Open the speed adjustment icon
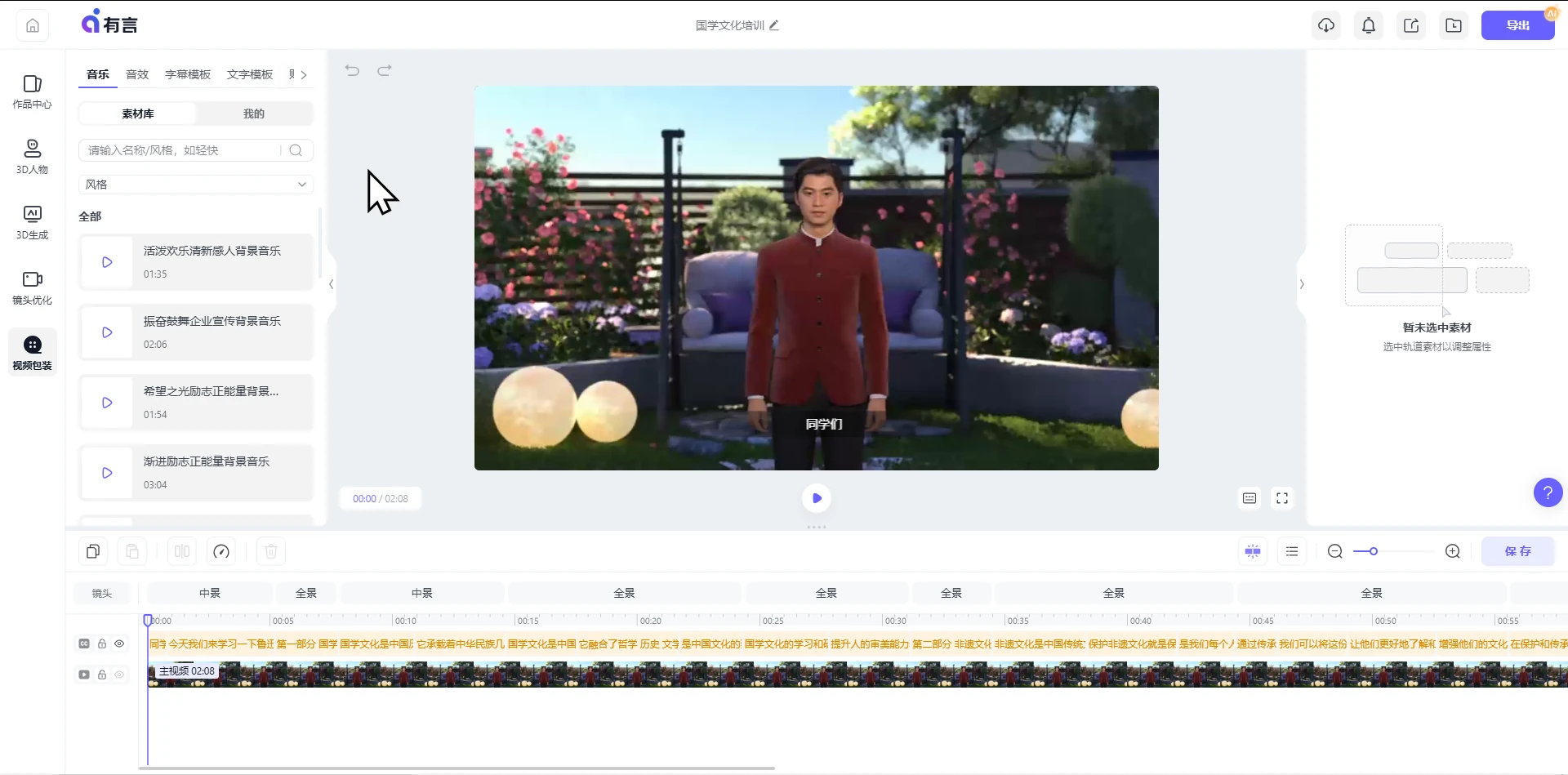This screenshot has width=1568, height=775. [x=221, y=551]
